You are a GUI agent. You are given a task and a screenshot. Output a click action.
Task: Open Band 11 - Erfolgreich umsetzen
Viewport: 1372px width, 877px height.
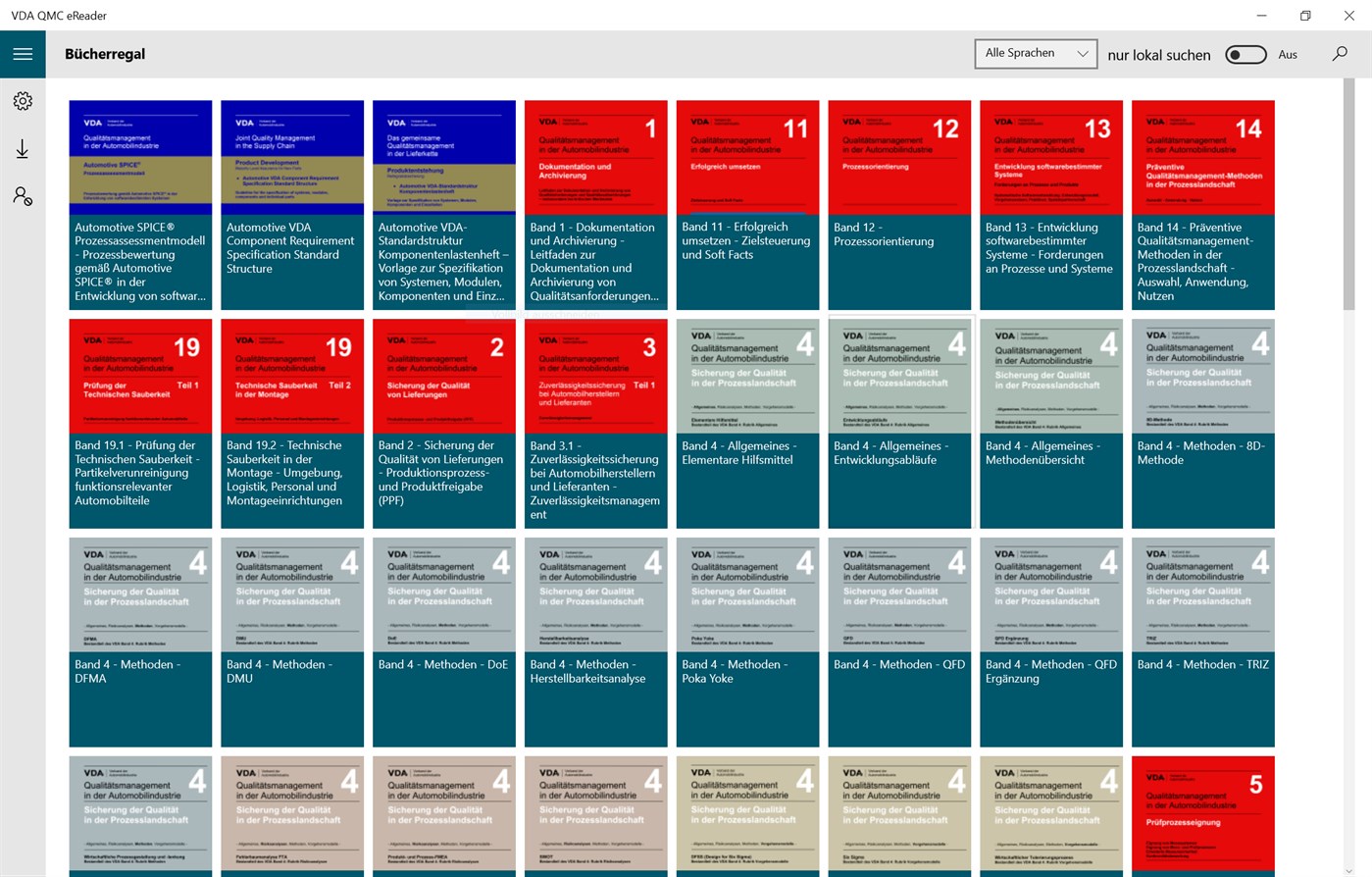[746, 204]
